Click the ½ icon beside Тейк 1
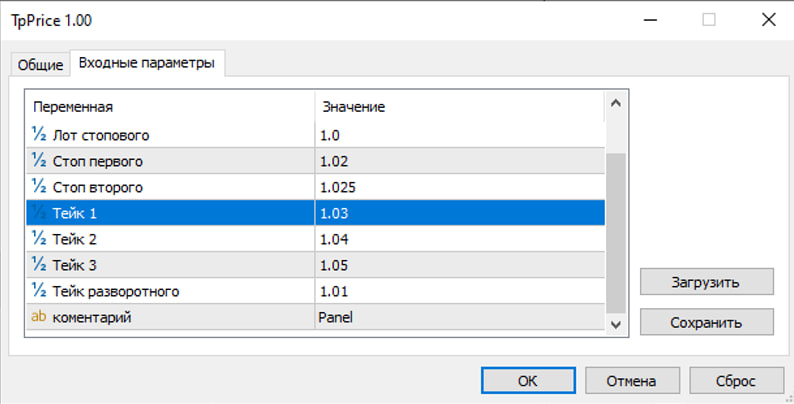Screen dimensions: 794x404 click(x=40, y=213)
